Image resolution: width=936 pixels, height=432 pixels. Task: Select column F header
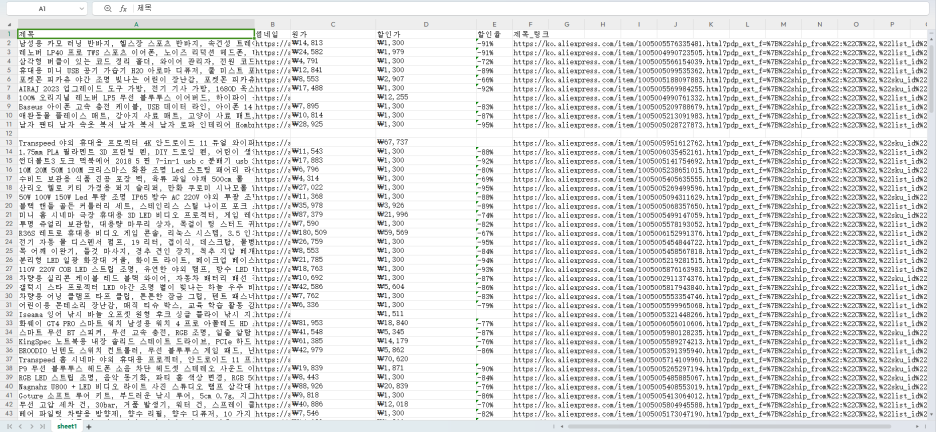click(530, 24)
